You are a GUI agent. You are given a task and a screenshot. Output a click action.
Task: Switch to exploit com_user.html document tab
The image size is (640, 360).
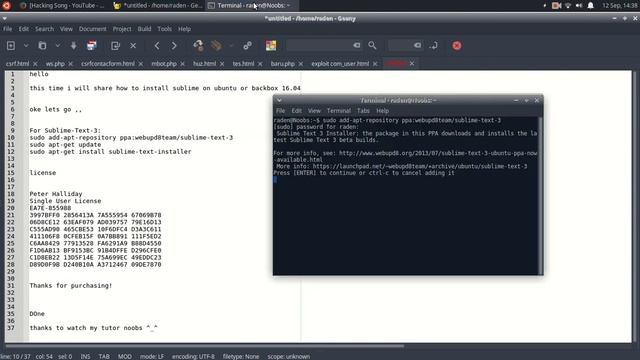click(x=340, y=64)
